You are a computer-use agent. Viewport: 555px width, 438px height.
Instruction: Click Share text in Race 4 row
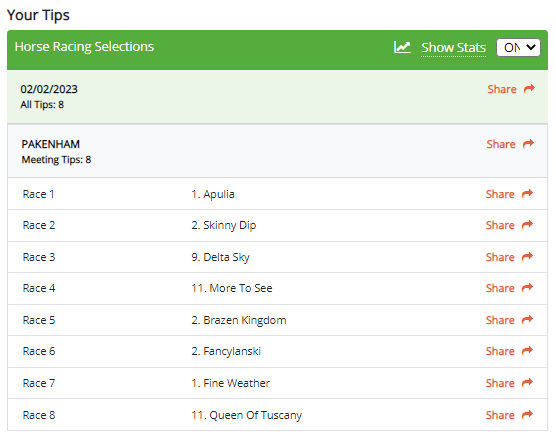[x=500, y=288]
